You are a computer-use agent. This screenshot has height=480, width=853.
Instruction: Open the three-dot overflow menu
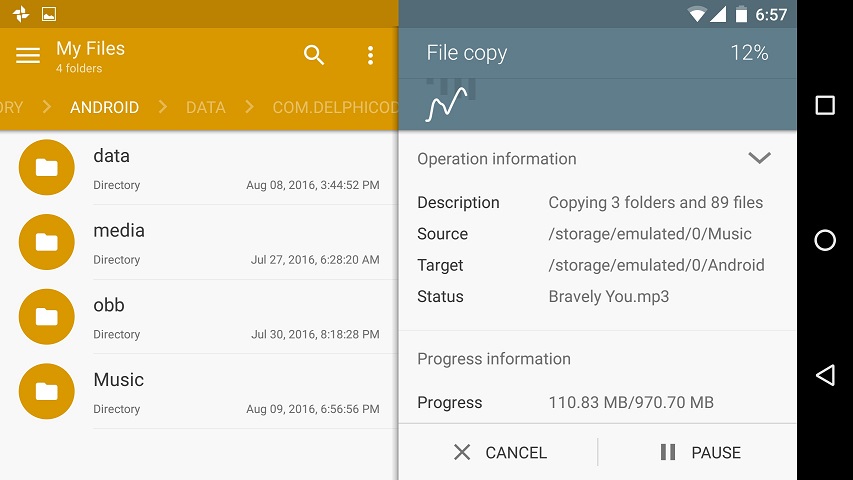click(370, 56)
